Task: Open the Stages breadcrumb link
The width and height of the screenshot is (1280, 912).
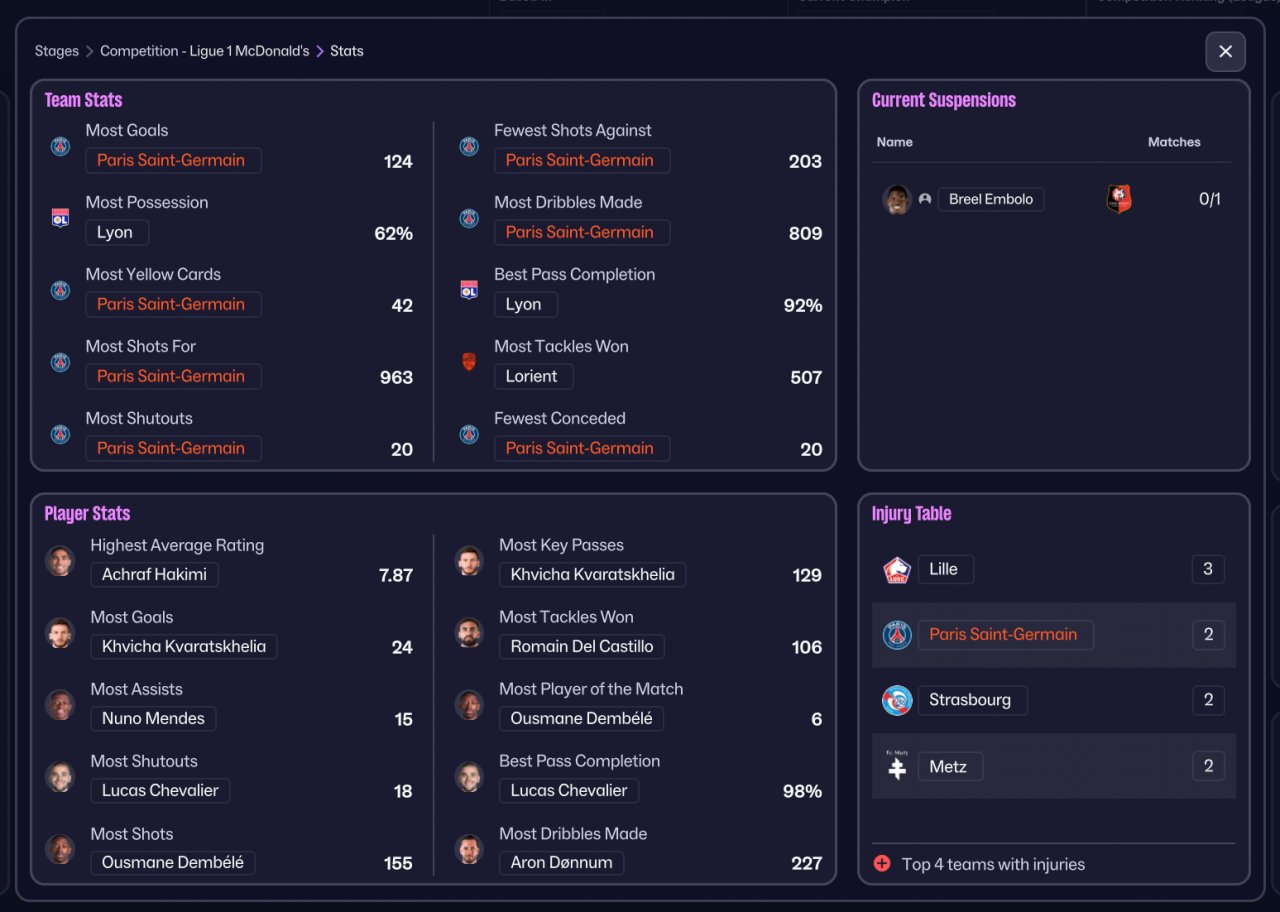Action: [57, 51]
